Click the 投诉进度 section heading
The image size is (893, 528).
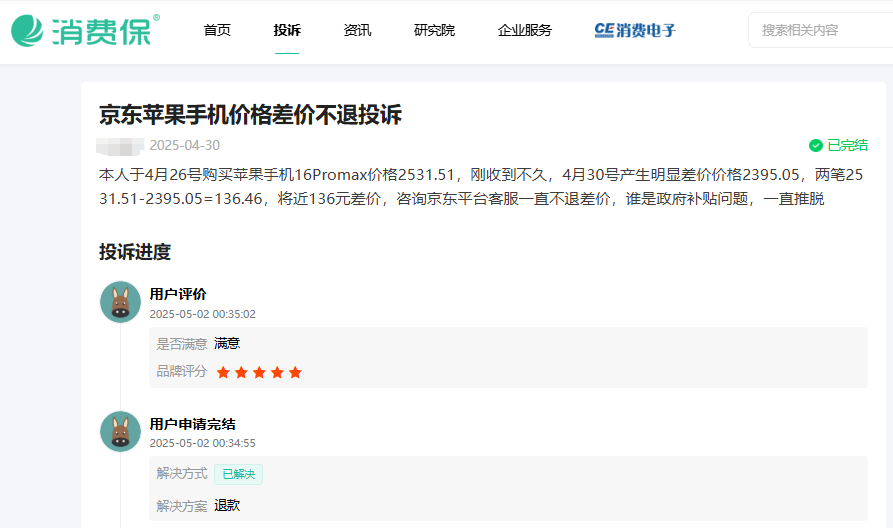(x=135, y=252)
